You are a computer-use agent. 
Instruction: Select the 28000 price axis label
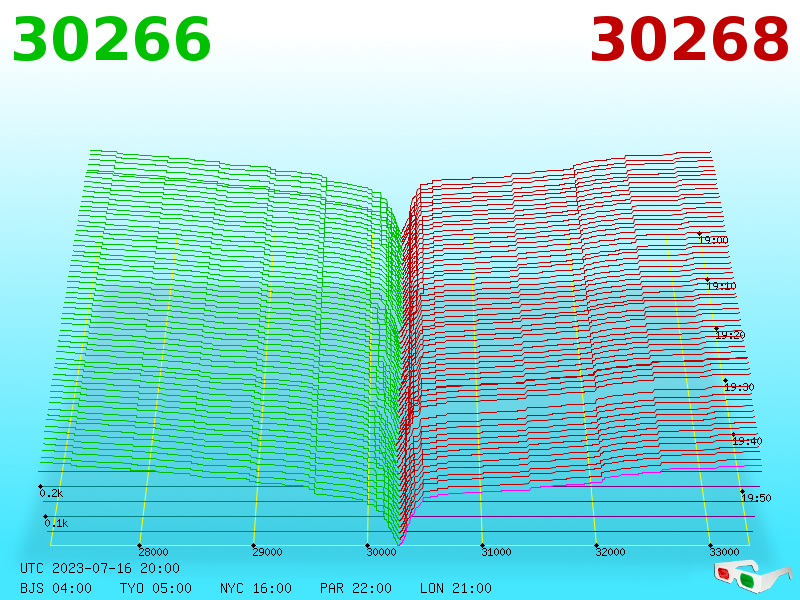pos(153,552)
